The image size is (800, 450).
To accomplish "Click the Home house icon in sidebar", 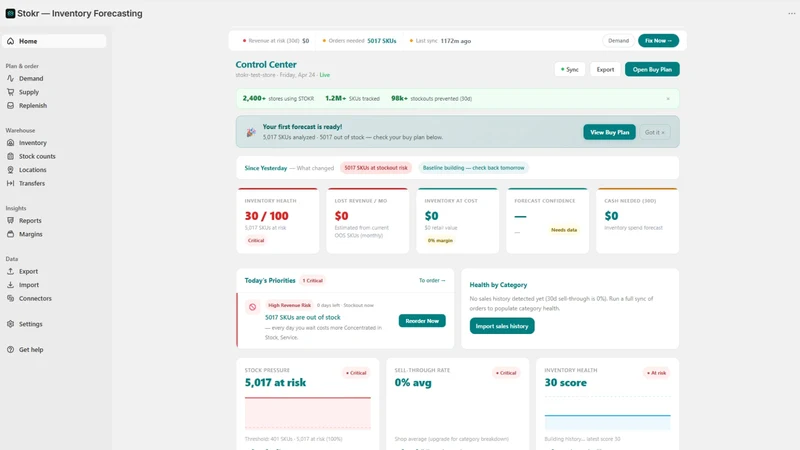I will tap(10, 41).
